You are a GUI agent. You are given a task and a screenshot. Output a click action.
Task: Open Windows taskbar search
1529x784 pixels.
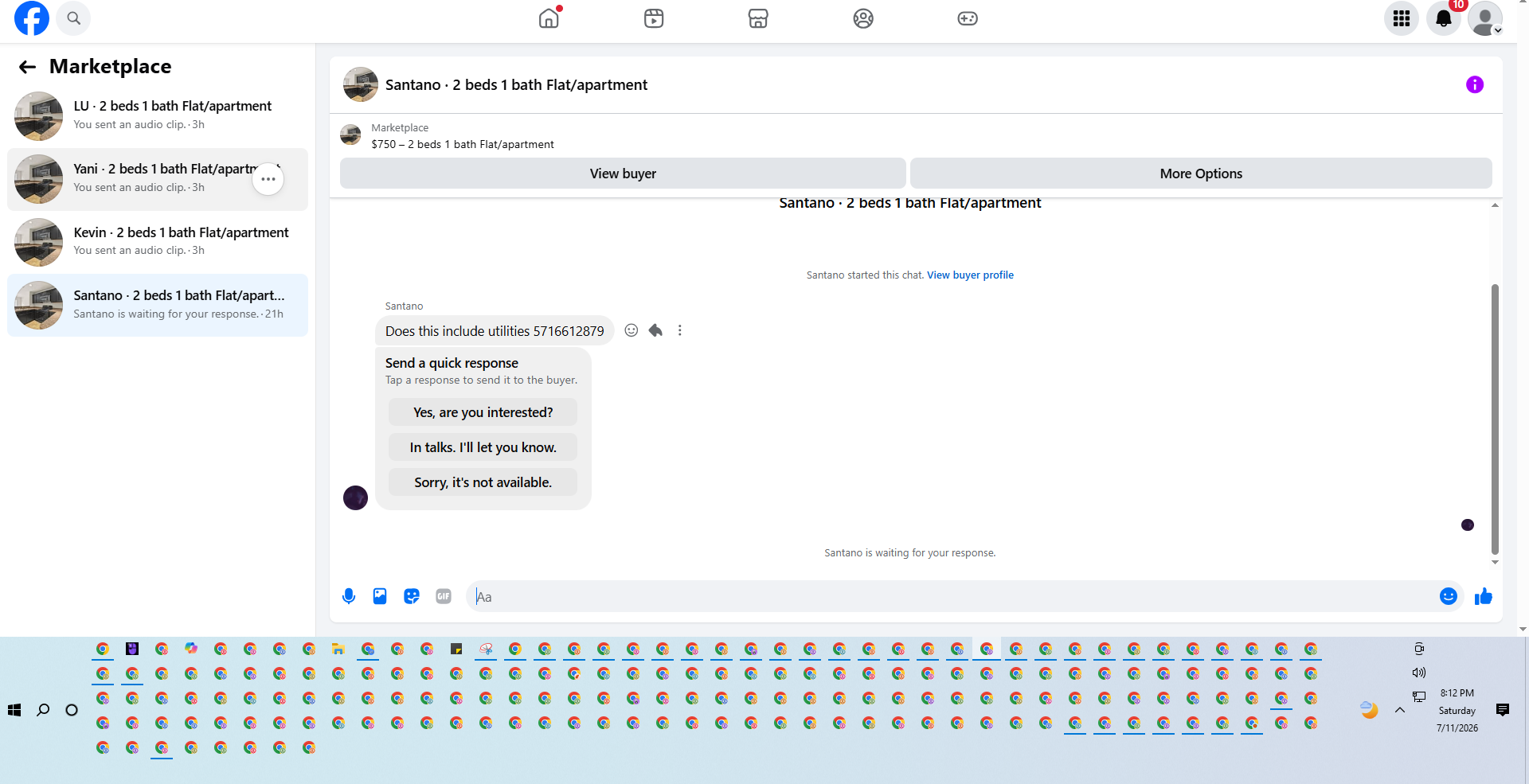point(43,710)
